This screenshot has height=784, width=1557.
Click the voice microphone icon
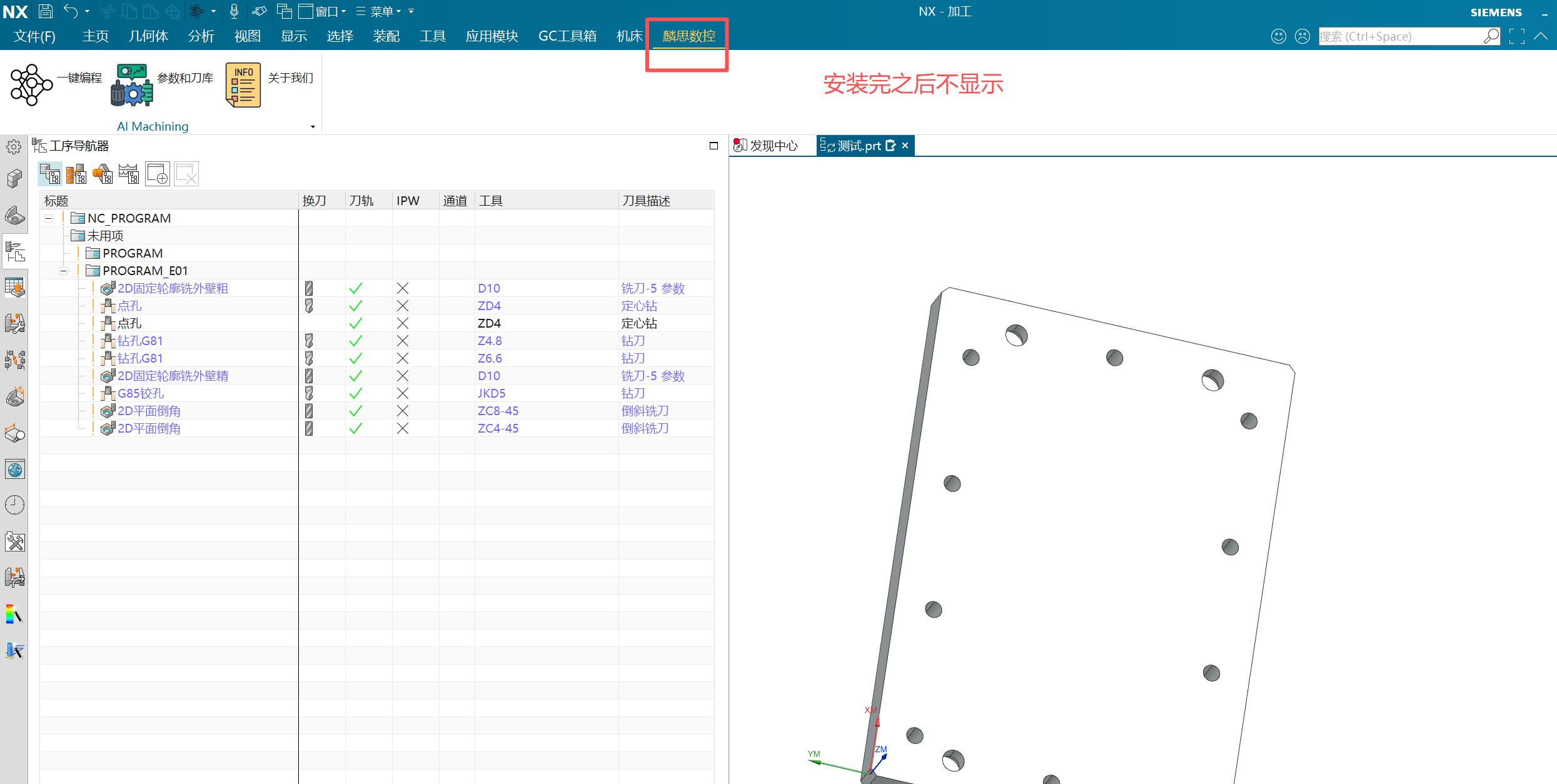click(x=234, y=11)
